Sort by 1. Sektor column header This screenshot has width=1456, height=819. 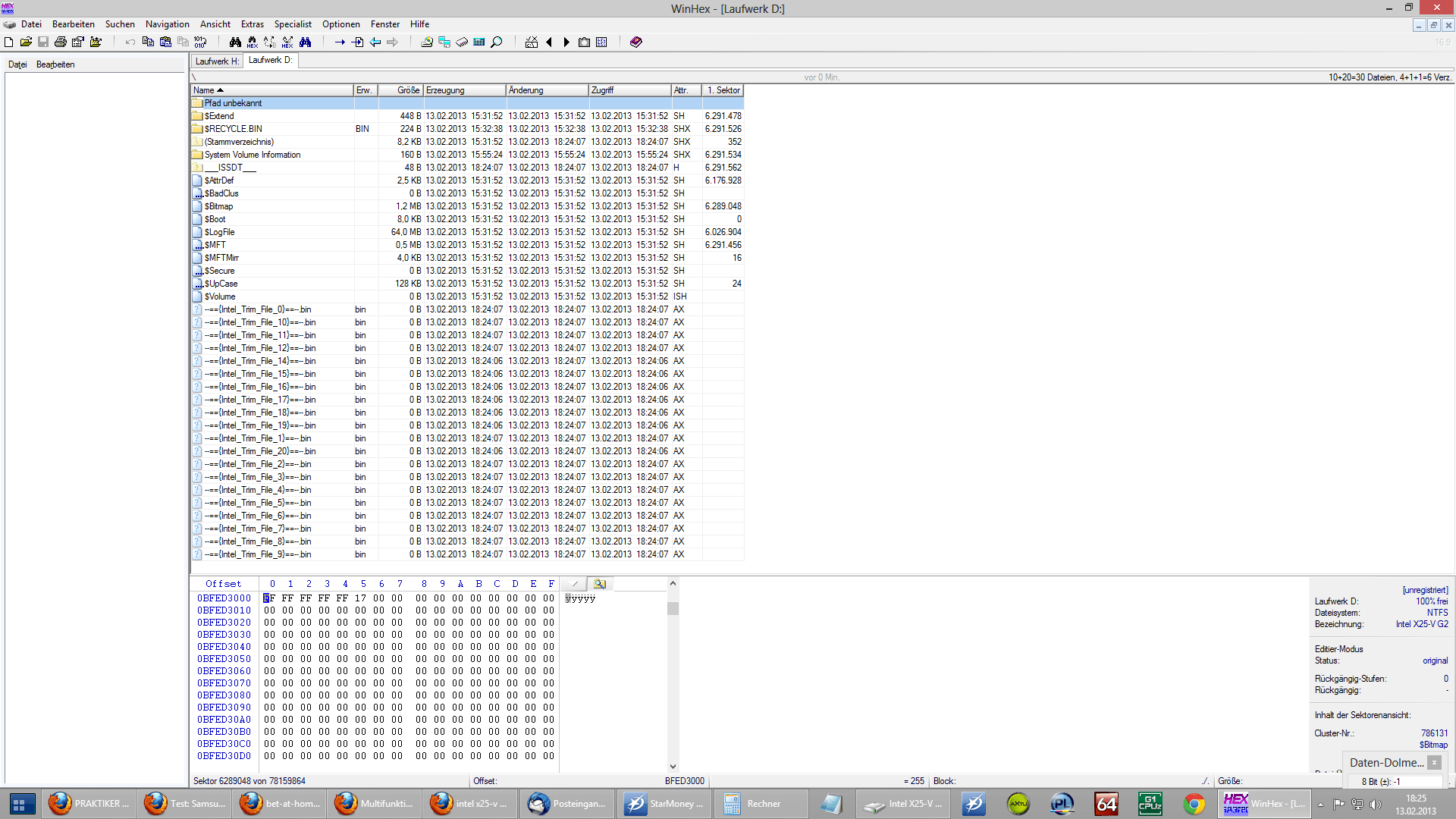coord(723,90)
